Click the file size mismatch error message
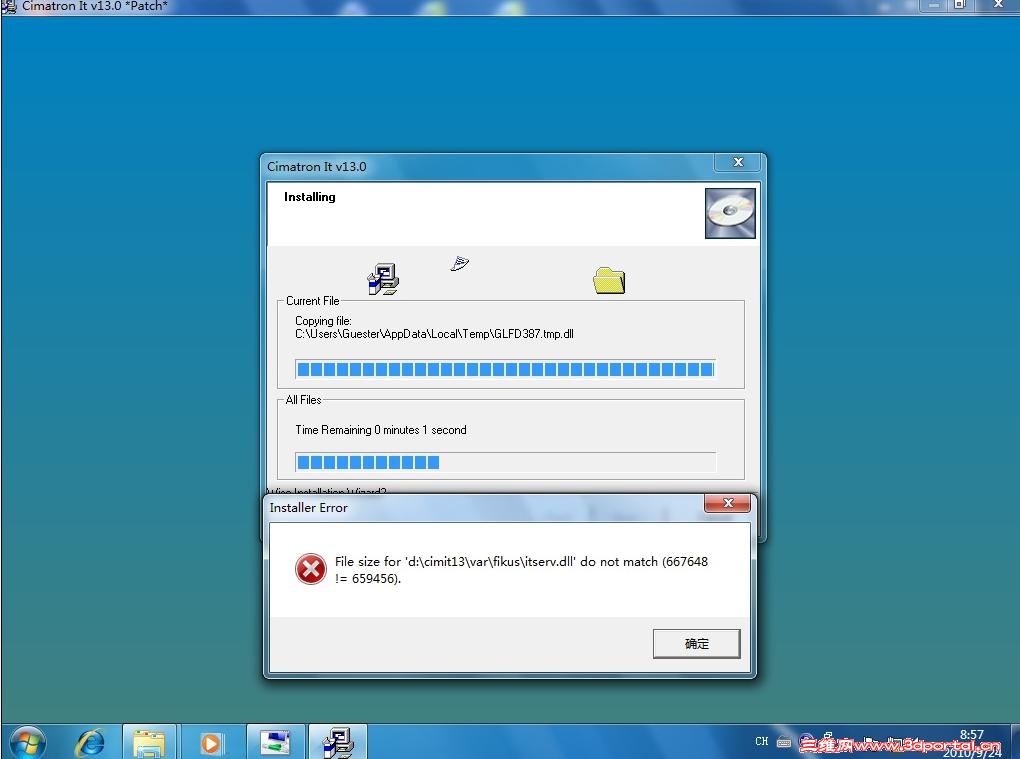1020x759 pixels. [521, 570]
